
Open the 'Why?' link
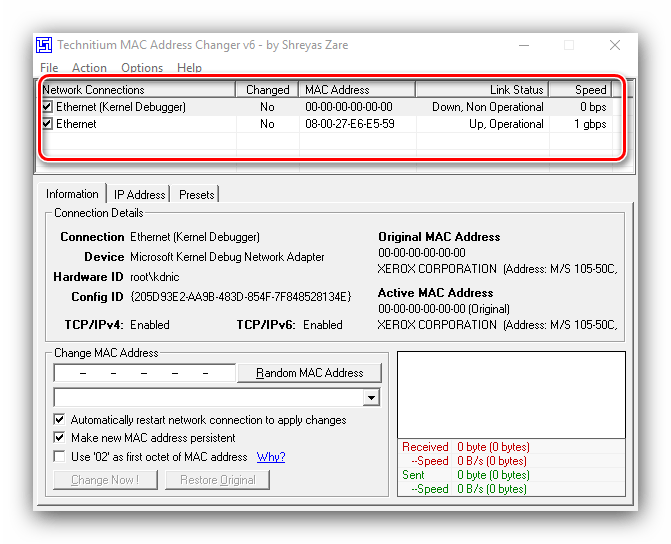pos(271,457)
